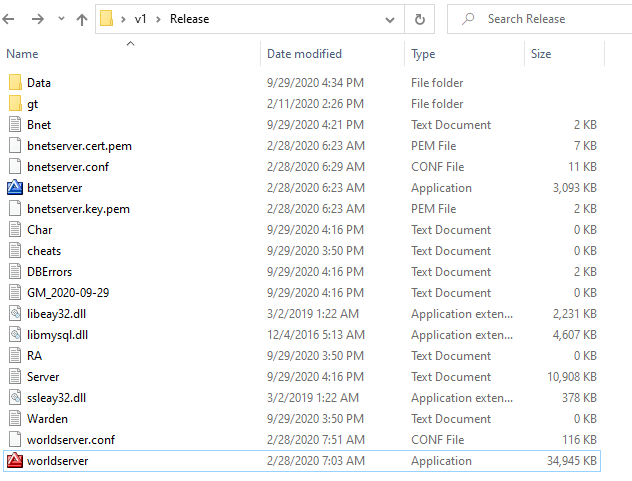
Task: Go forward with the right arrow
Action: point(38,19)
